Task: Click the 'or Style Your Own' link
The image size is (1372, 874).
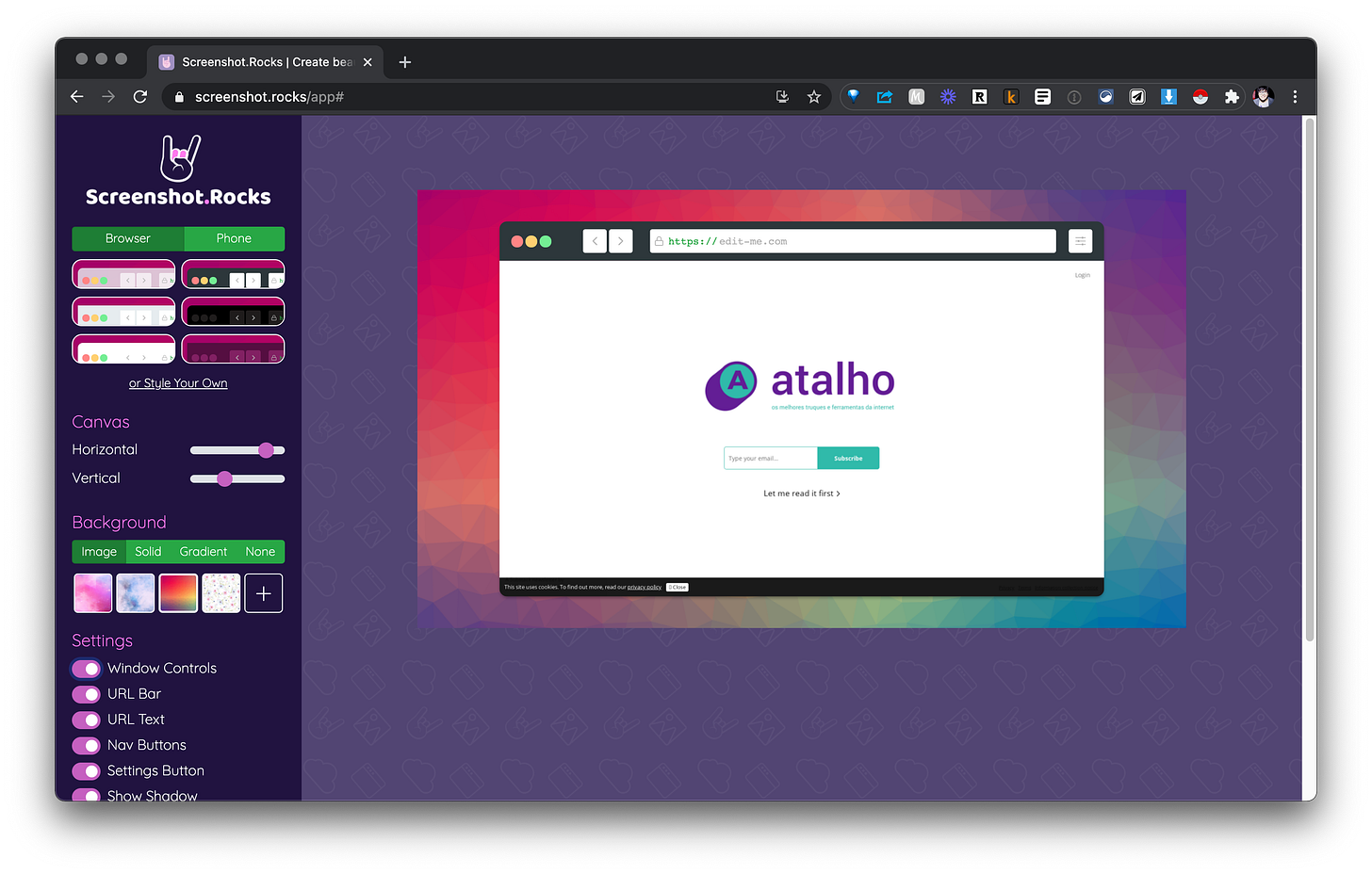Action: pyautogui.click(x=178, y=383)
